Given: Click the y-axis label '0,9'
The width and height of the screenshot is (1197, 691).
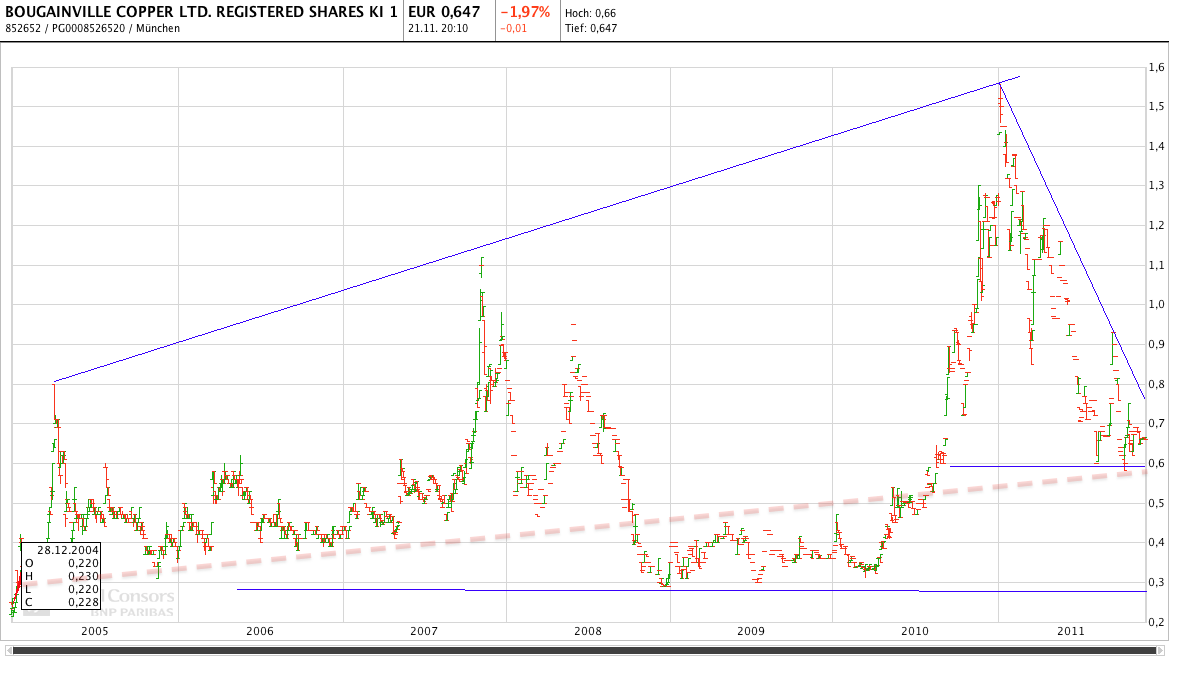Looking at the screenshot, I should point(1157,344).
